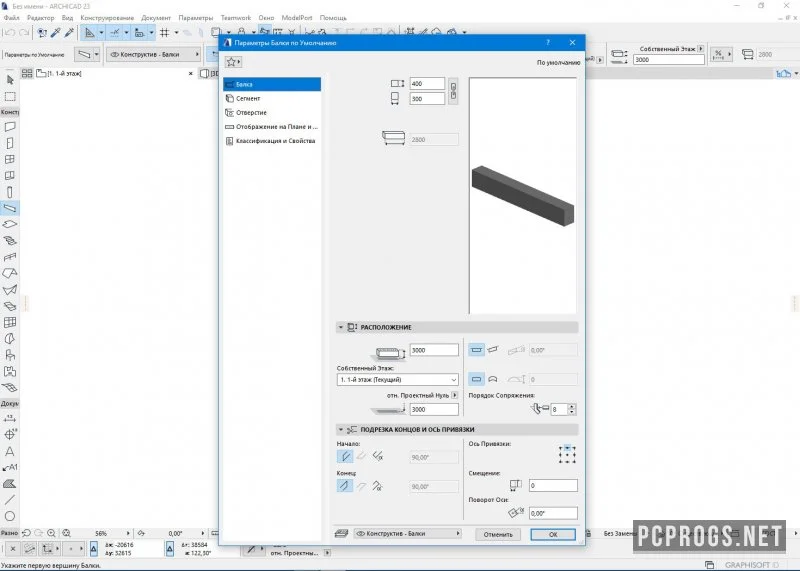Screen dimensions: 800x571
Task: Click the dialog help question mark
Action: click(548, 42)
